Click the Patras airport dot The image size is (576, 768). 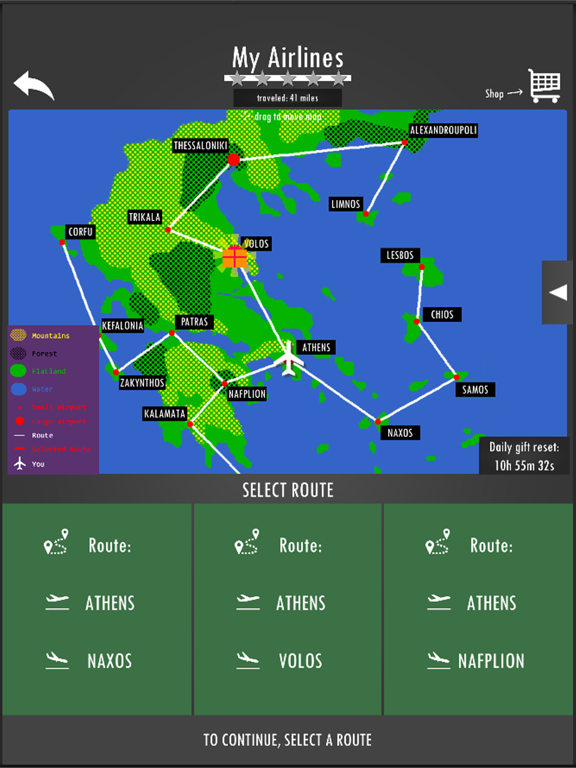point(172,333)
